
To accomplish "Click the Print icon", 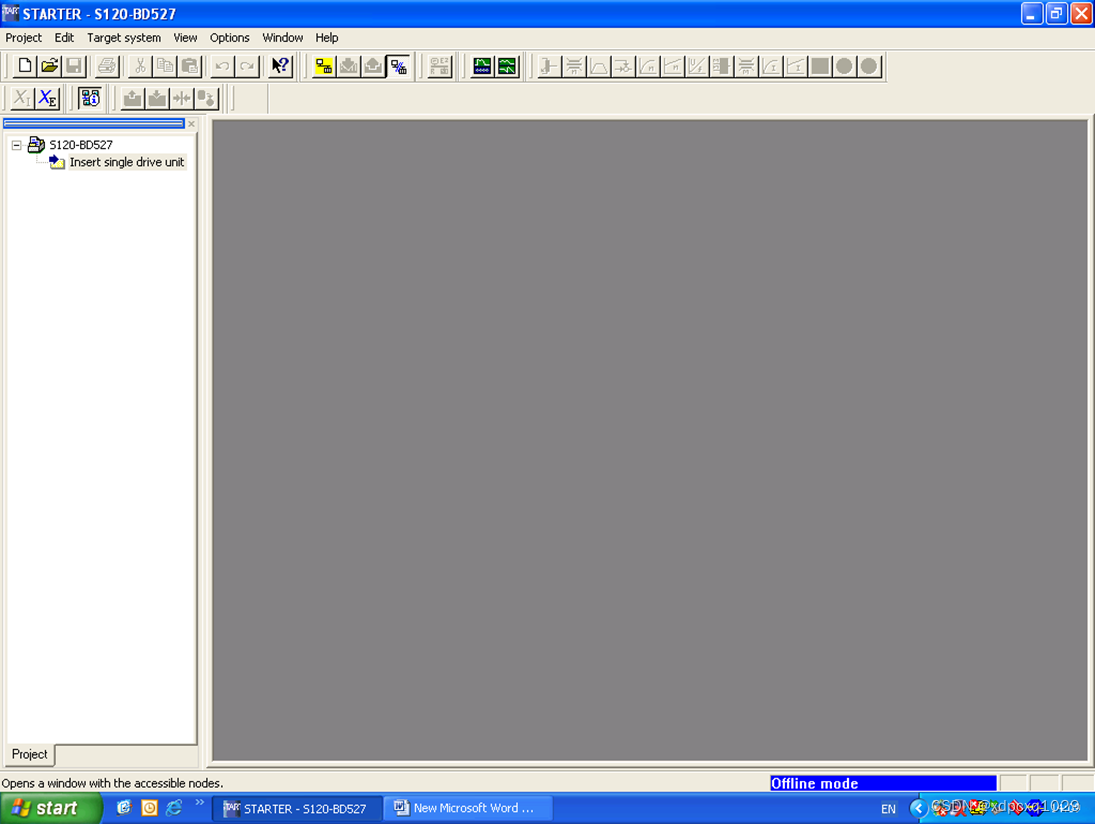I will coord(107,66).
